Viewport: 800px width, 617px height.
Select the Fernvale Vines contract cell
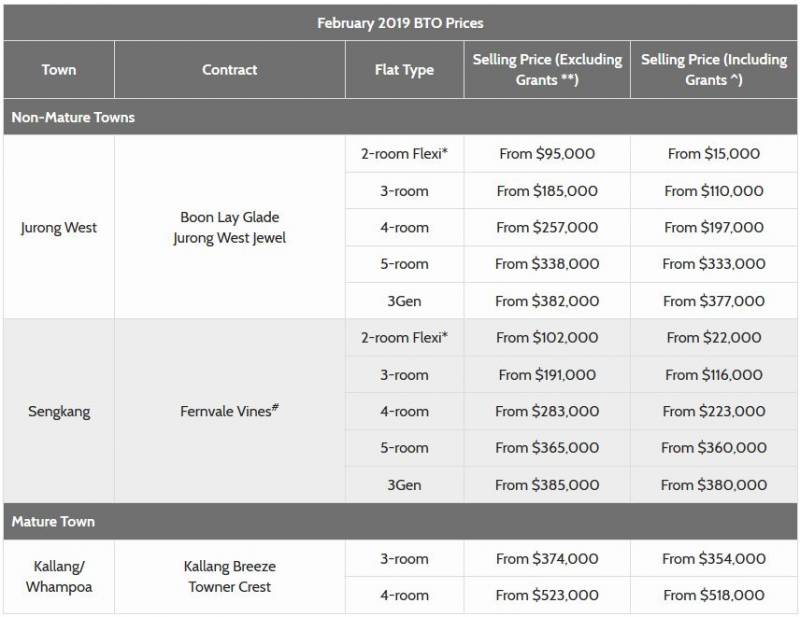(x=229, y=411)
